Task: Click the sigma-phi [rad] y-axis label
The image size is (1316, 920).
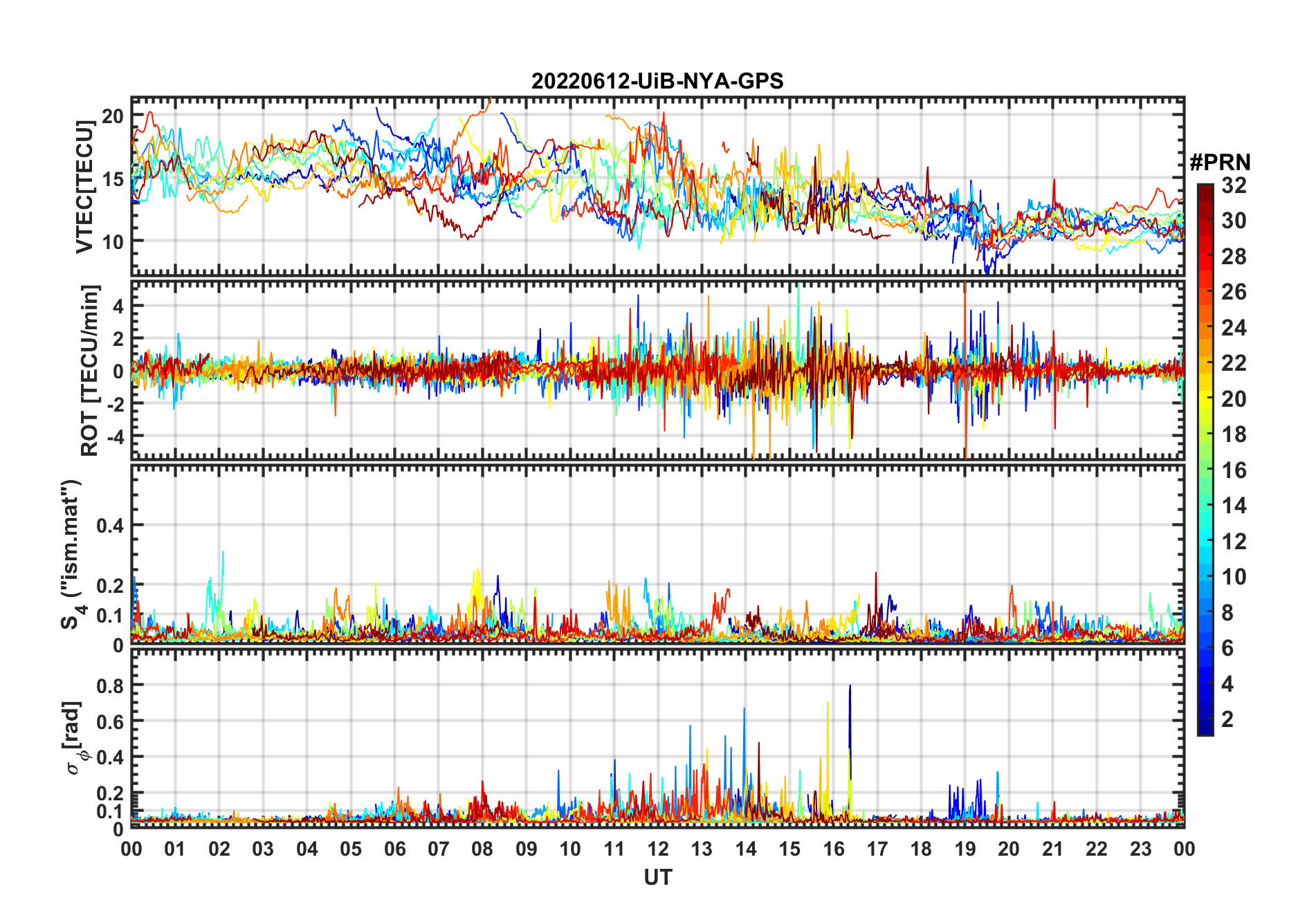Action: (x=74, y=738)
